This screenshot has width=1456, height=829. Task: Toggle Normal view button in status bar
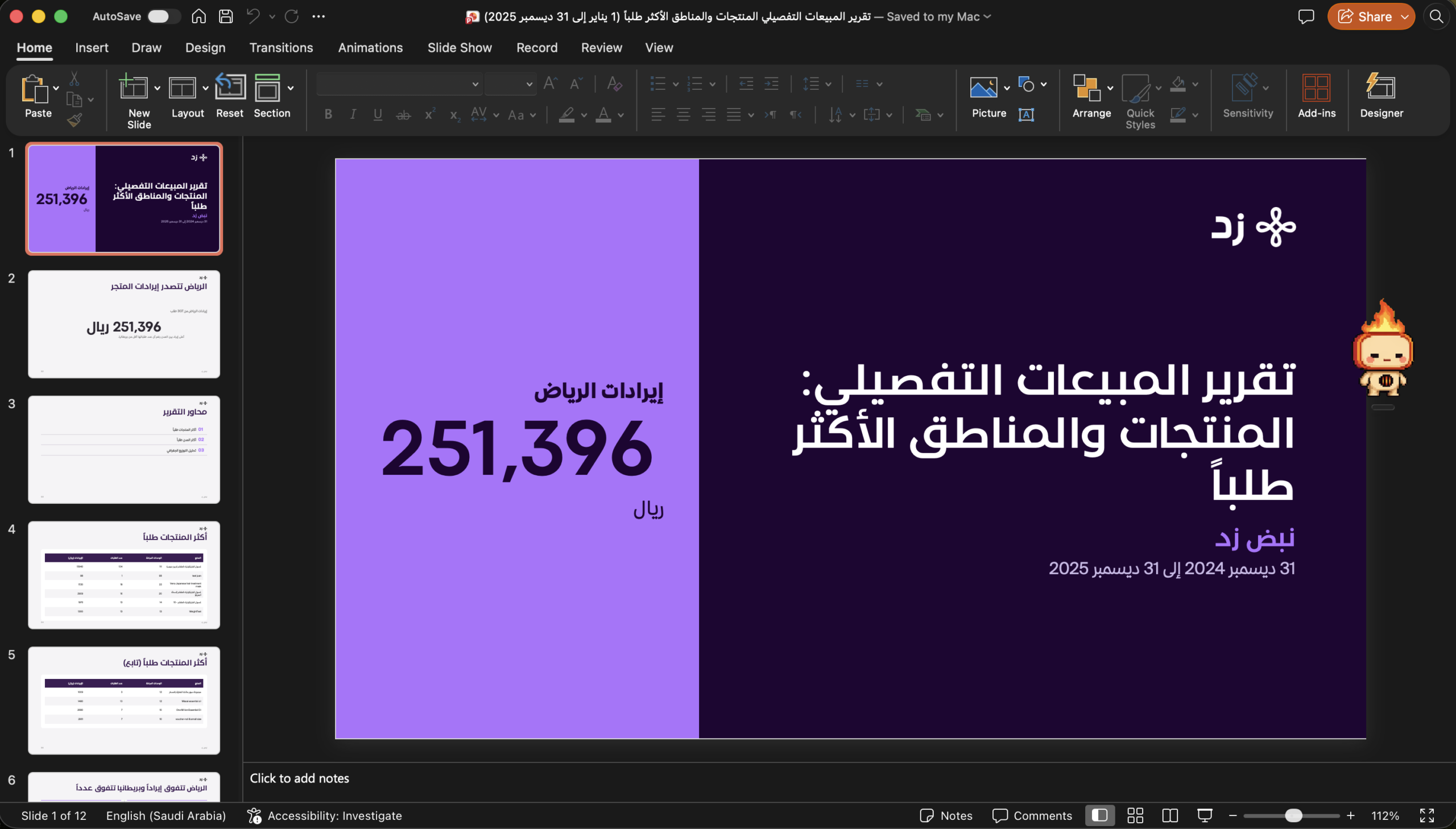[1099, 815]
